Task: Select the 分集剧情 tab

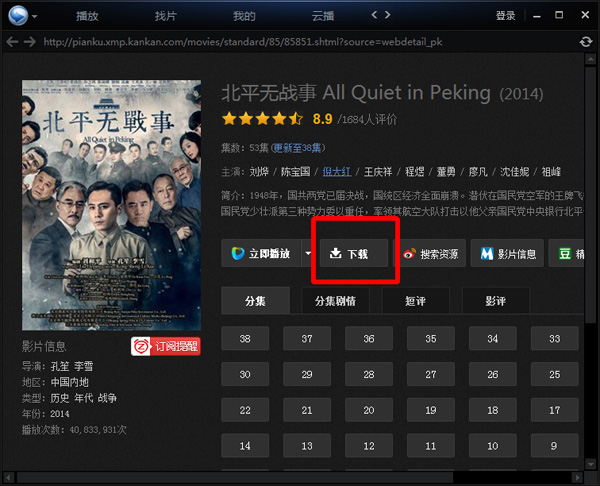Action: click(x=341, y=300)
